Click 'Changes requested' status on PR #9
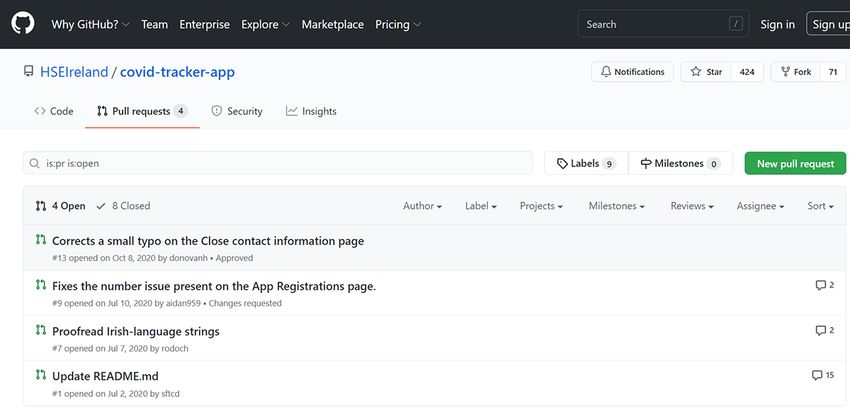 [245, 303]
